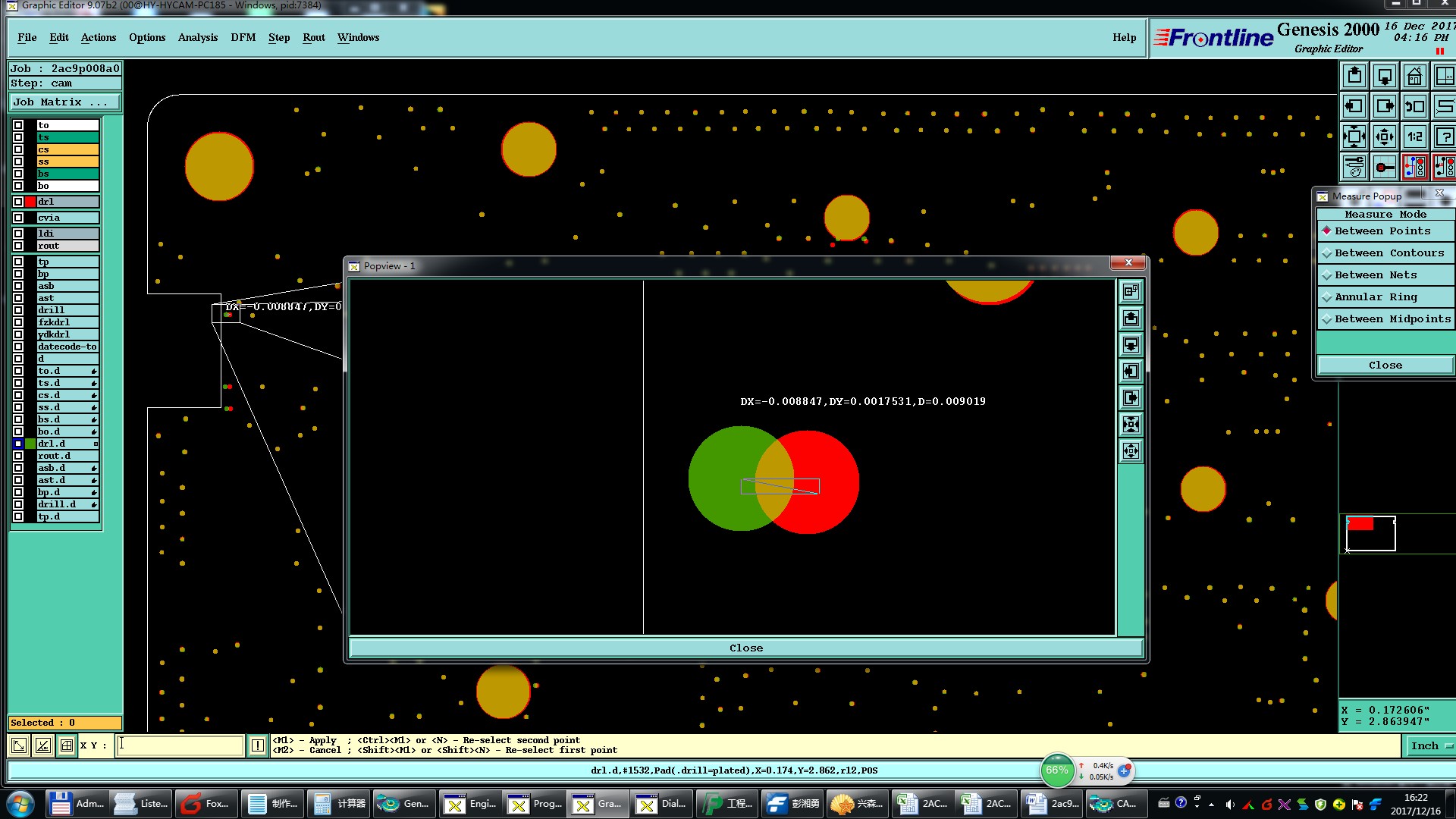Viewport: 1456px width, 819px height.
Task: Open the Job Matrix expander button
Action: click(64, 102)
